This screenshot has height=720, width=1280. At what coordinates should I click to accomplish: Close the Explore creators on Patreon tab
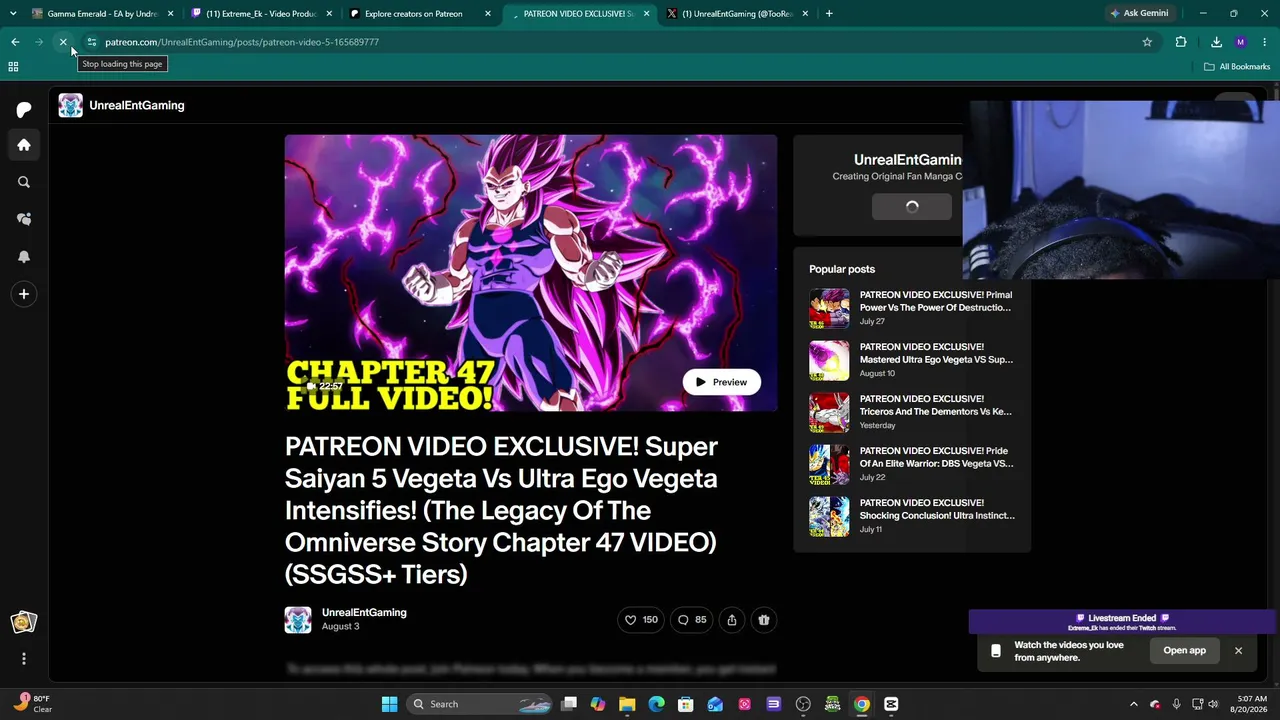coord(488,14)
